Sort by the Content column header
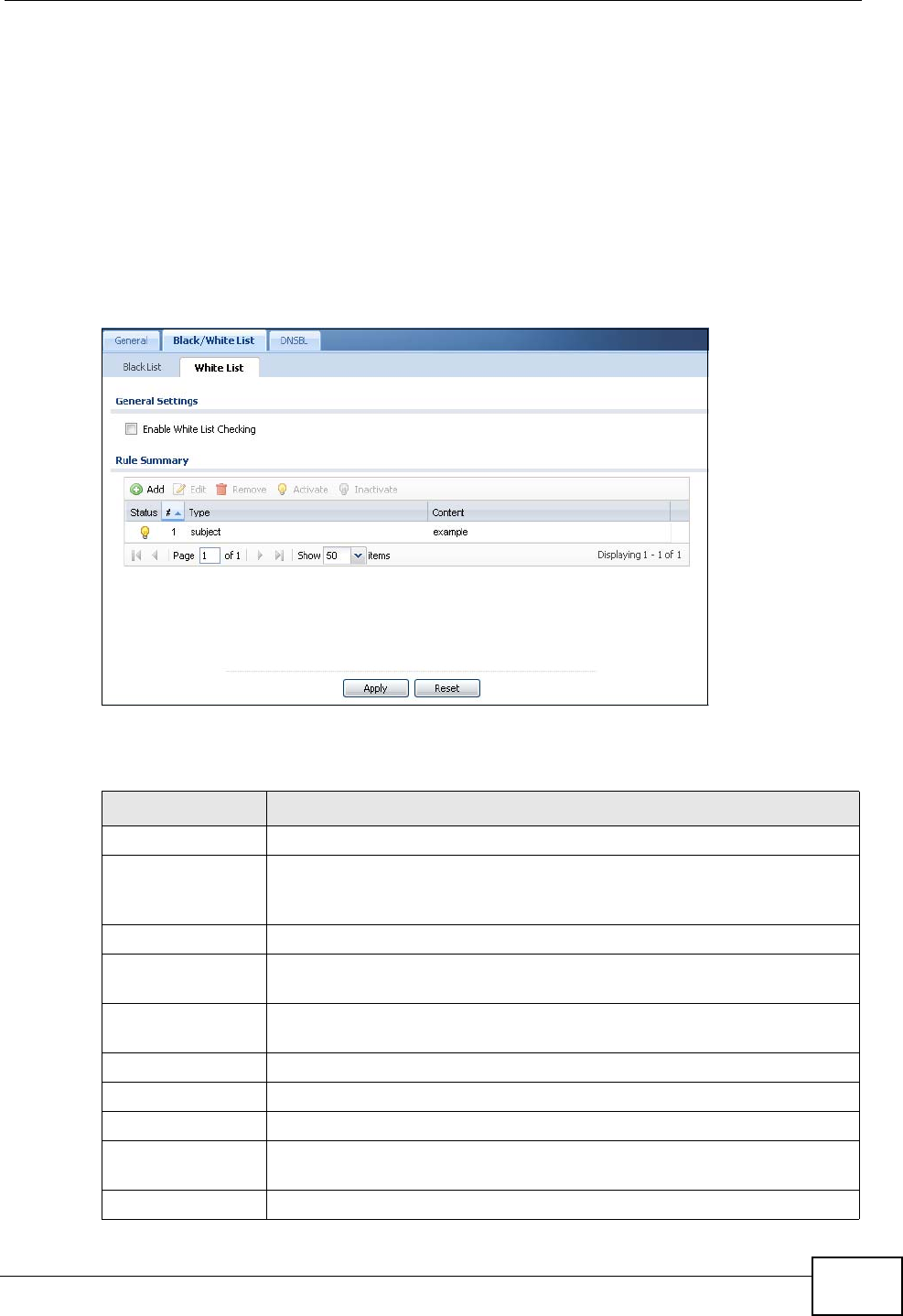Screen dimensions: 903x1316 549,512
